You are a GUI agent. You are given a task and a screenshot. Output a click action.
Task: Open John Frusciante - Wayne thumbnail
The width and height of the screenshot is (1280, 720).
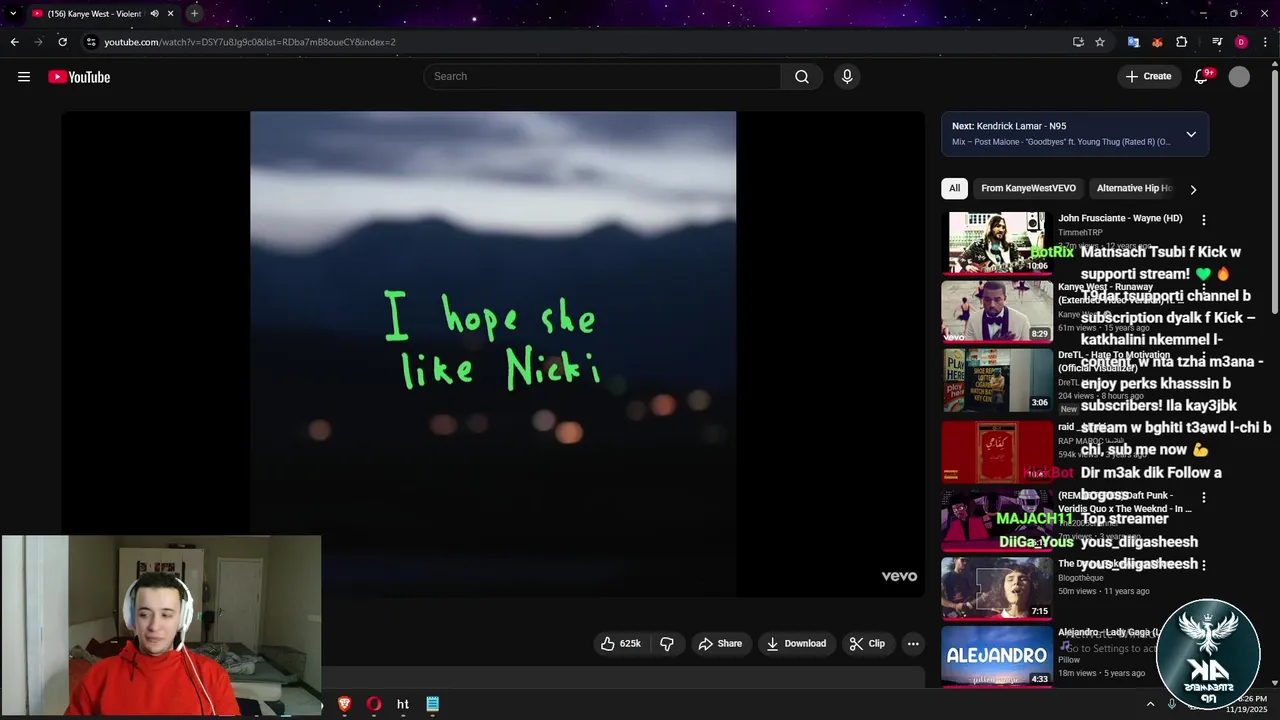coord(997,242)
